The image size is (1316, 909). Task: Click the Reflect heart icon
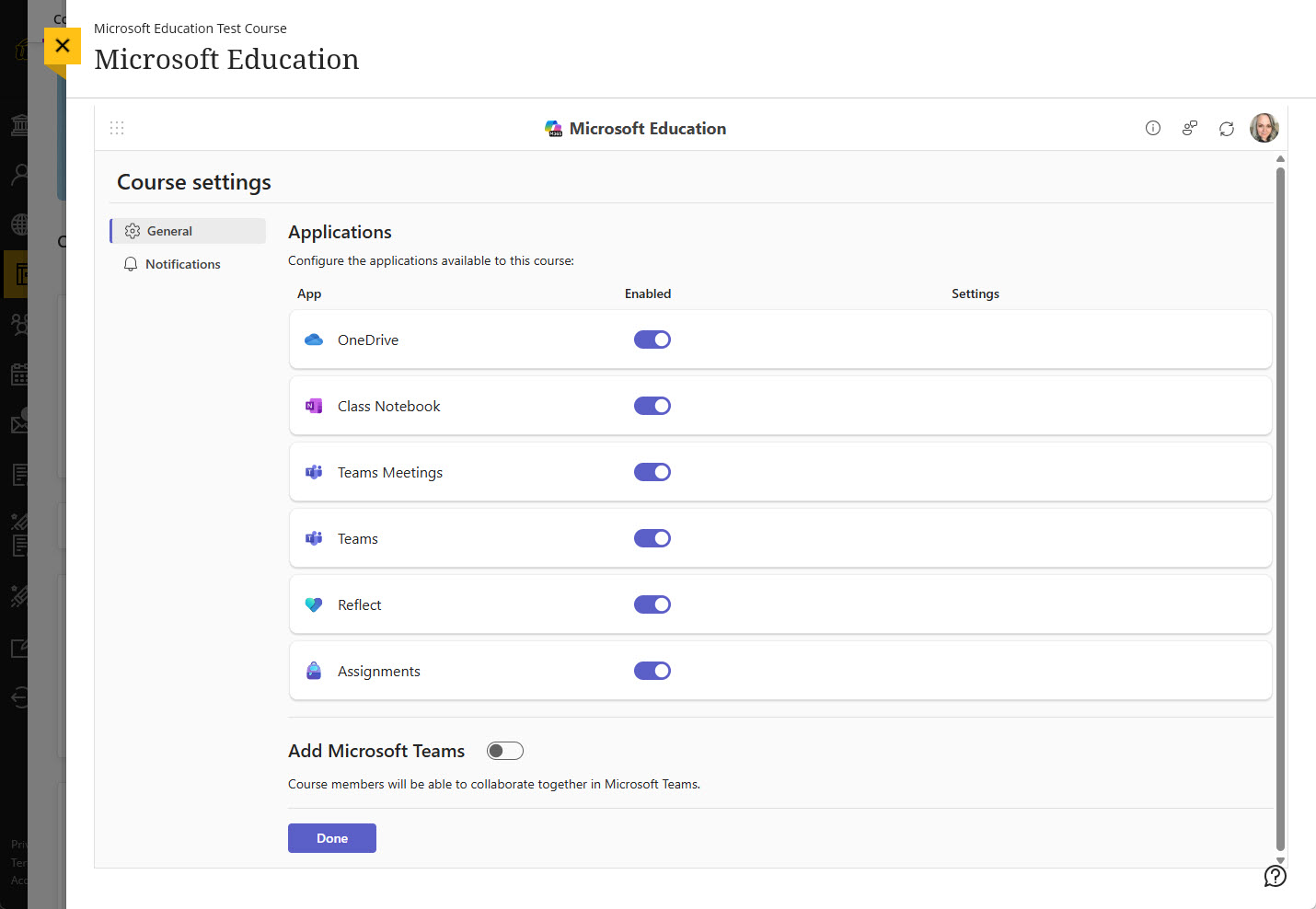(313, 604)
